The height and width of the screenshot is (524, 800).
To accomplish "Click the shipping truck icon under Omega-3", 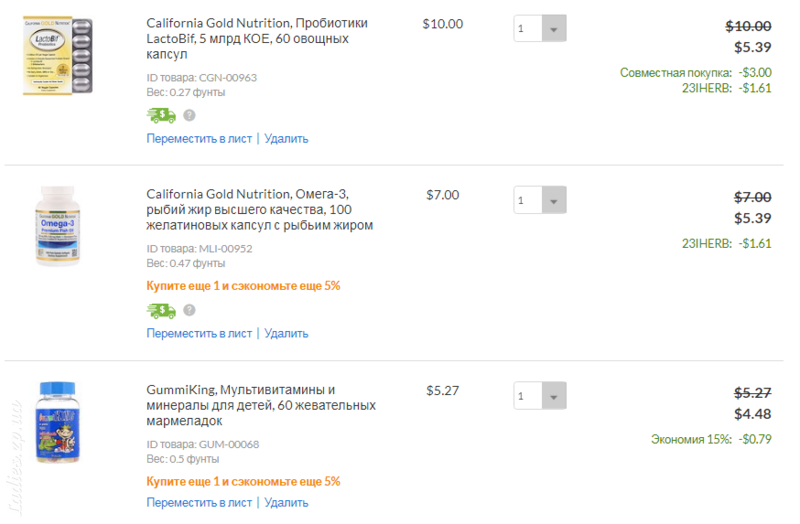I will [x=161, y=310].
